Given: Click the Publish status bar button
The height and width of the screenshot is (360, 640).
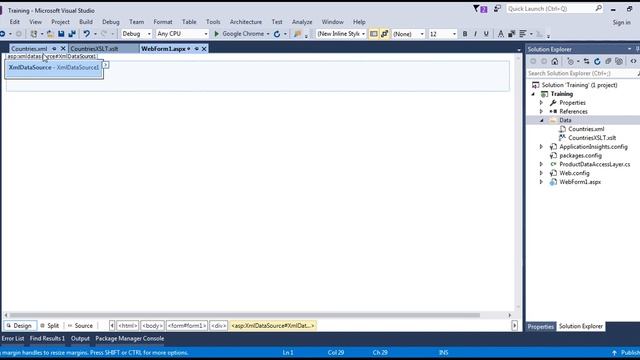Looking at the screenshot, I should point(626,353).
